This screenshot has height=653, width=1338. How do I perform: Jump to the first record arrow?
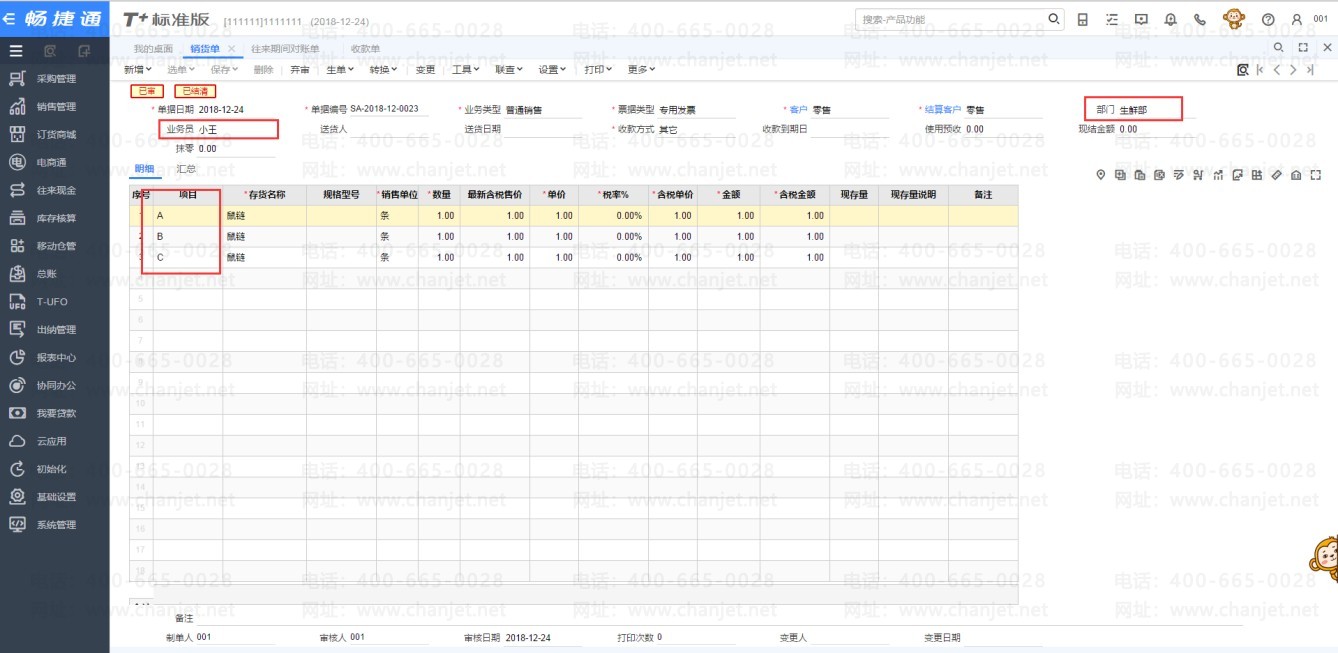(x=1260, y=70)
